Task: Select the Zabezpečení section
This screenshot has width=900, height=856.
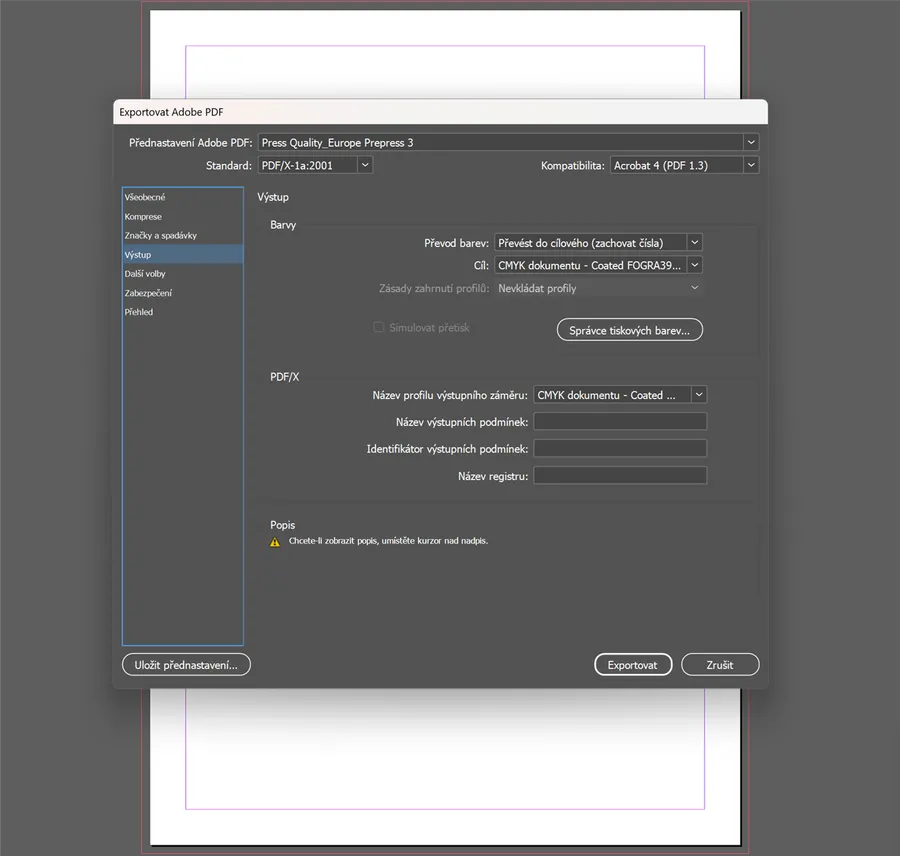Action: coord(183,293)
